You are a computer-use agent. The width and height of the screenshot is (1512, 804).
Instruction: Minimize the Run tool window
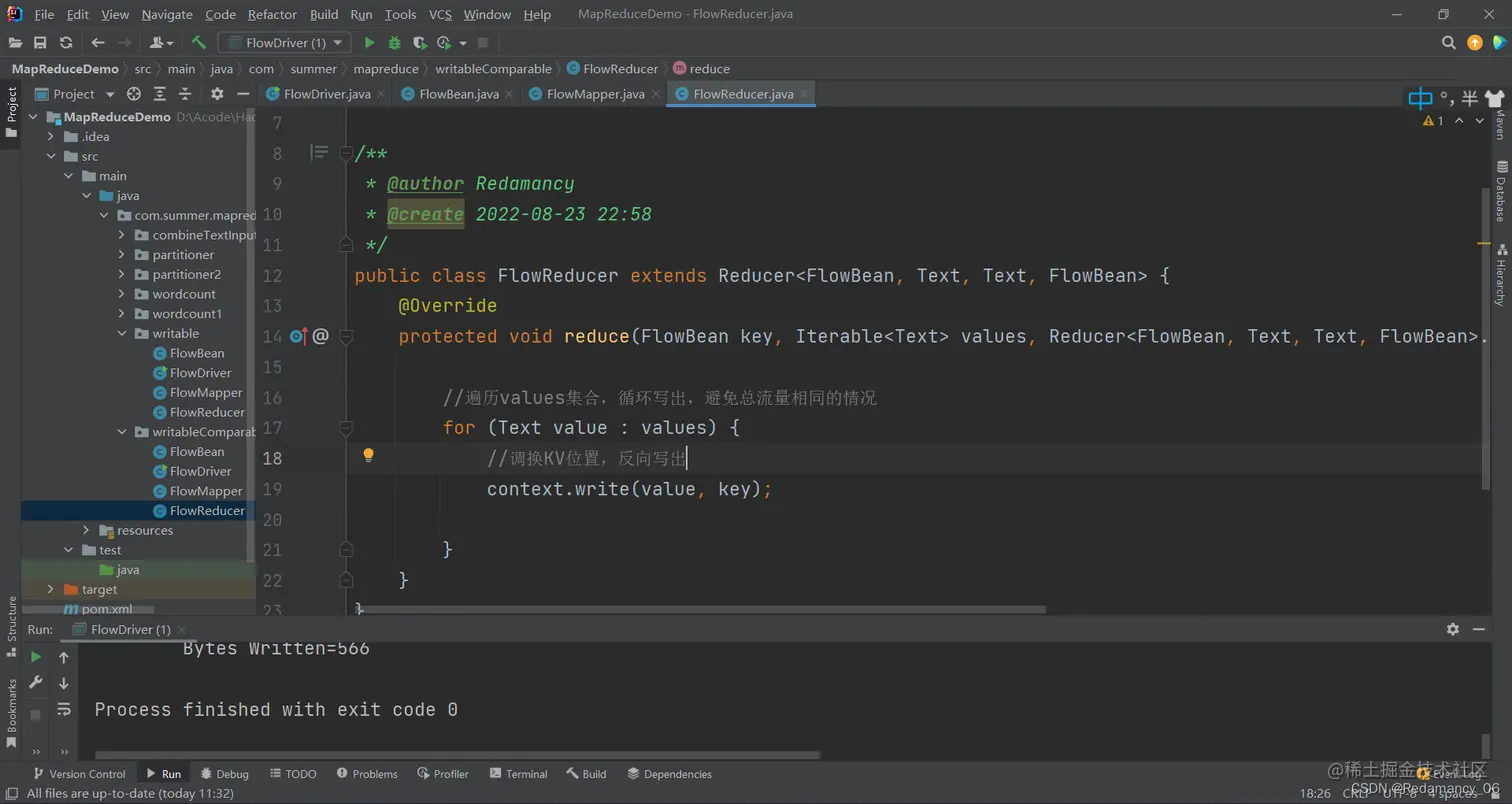pos(1479,629)
